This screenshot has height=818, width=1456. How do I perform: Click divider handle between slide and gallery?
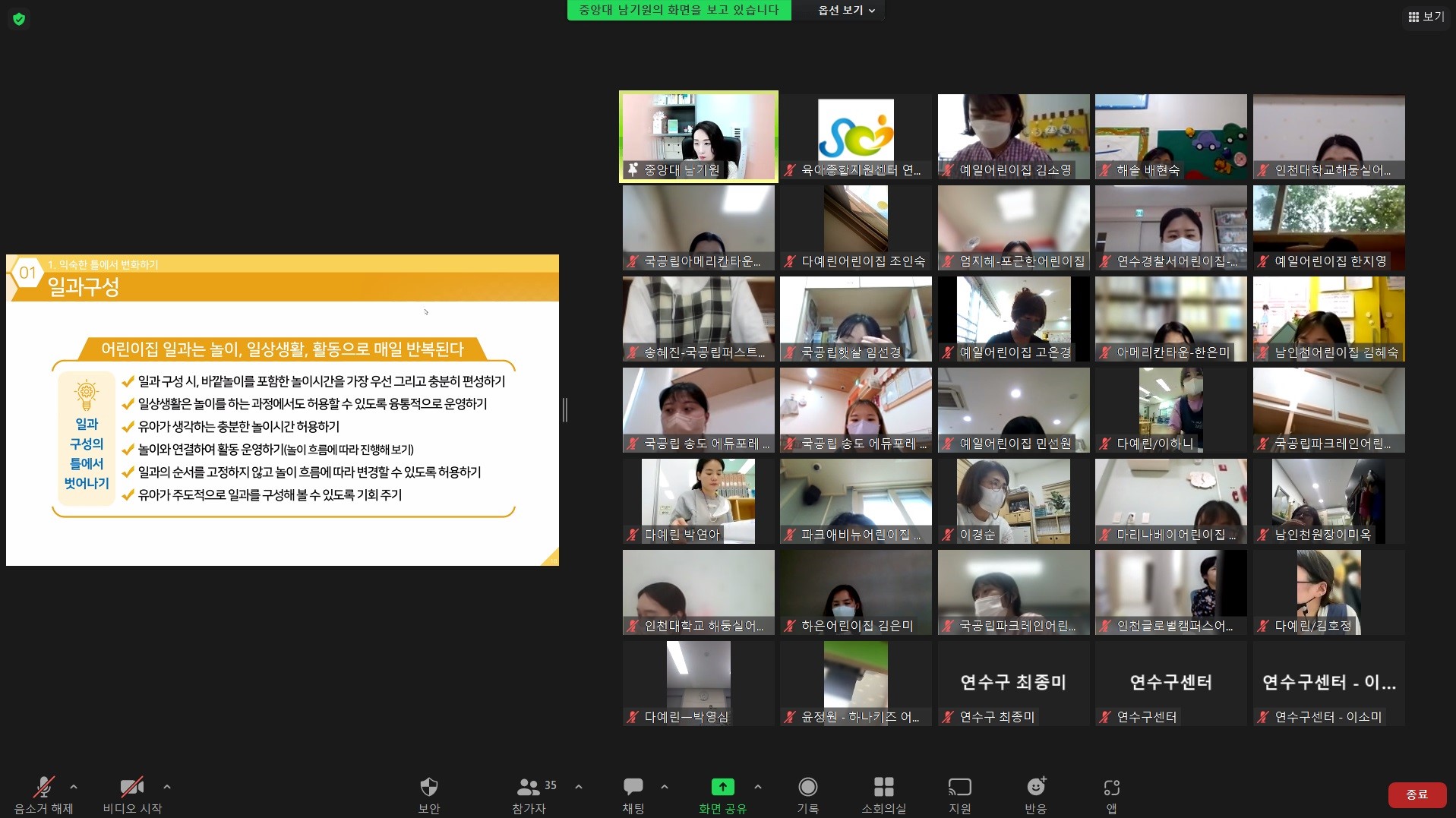click(565, 410)
